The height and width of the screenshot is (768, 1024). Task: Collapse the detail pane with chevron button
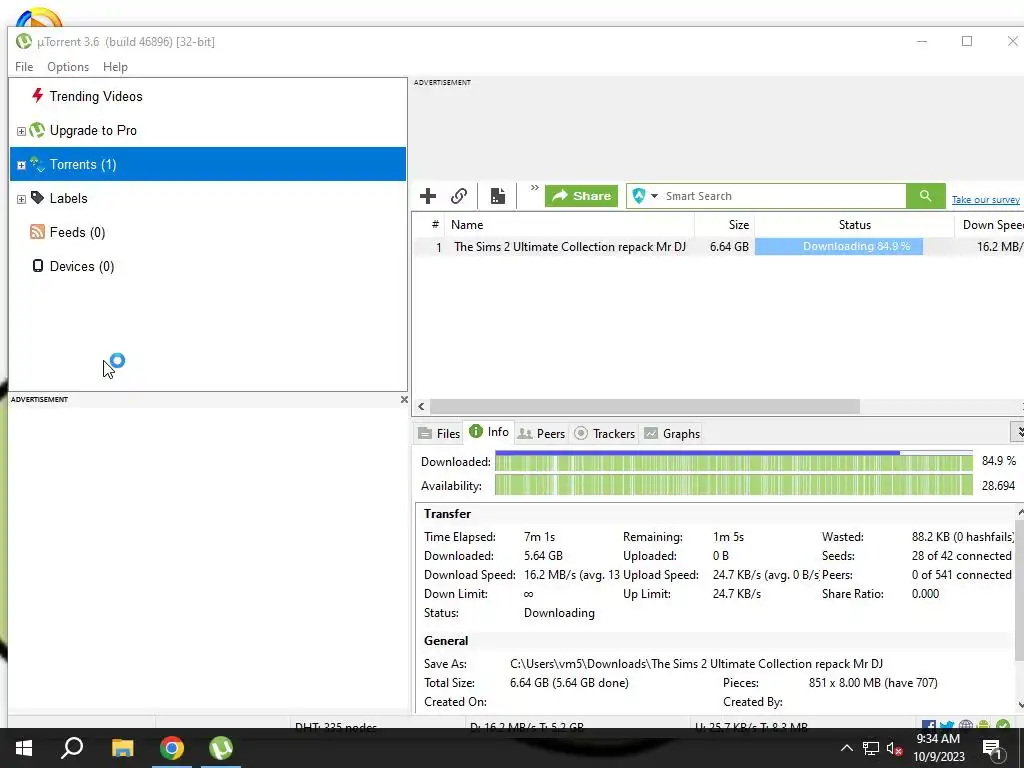click(1019, 432)
